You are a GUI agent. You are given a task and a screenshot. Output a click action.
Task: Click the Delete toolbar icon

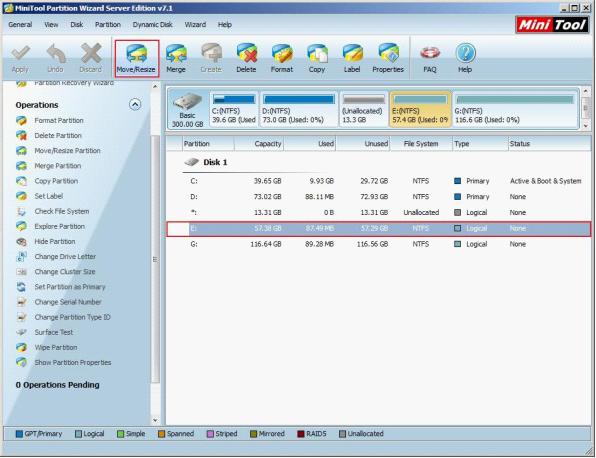246,59
